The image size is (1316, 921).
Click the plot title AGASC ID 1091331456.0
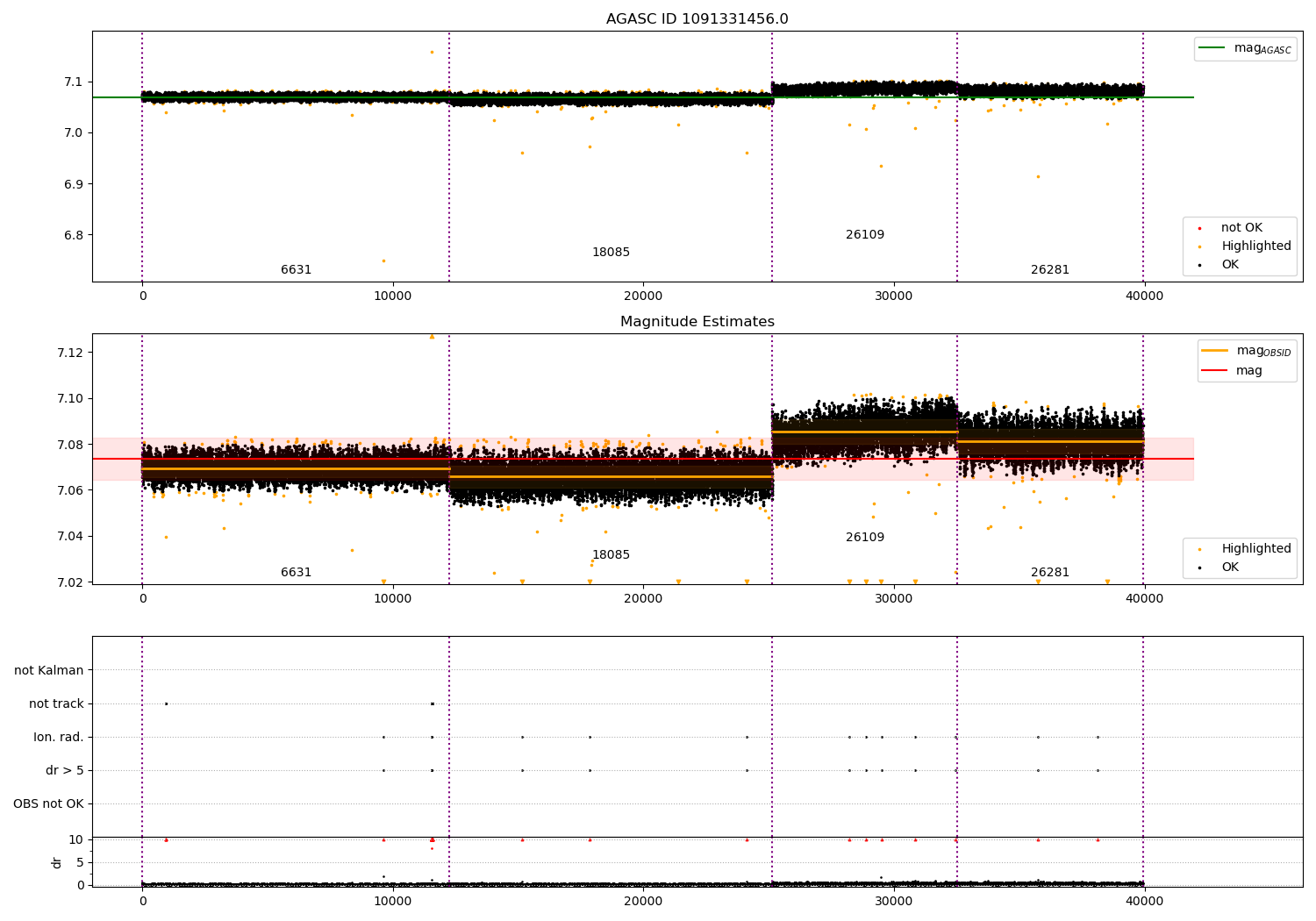click(x=697, y=19)
